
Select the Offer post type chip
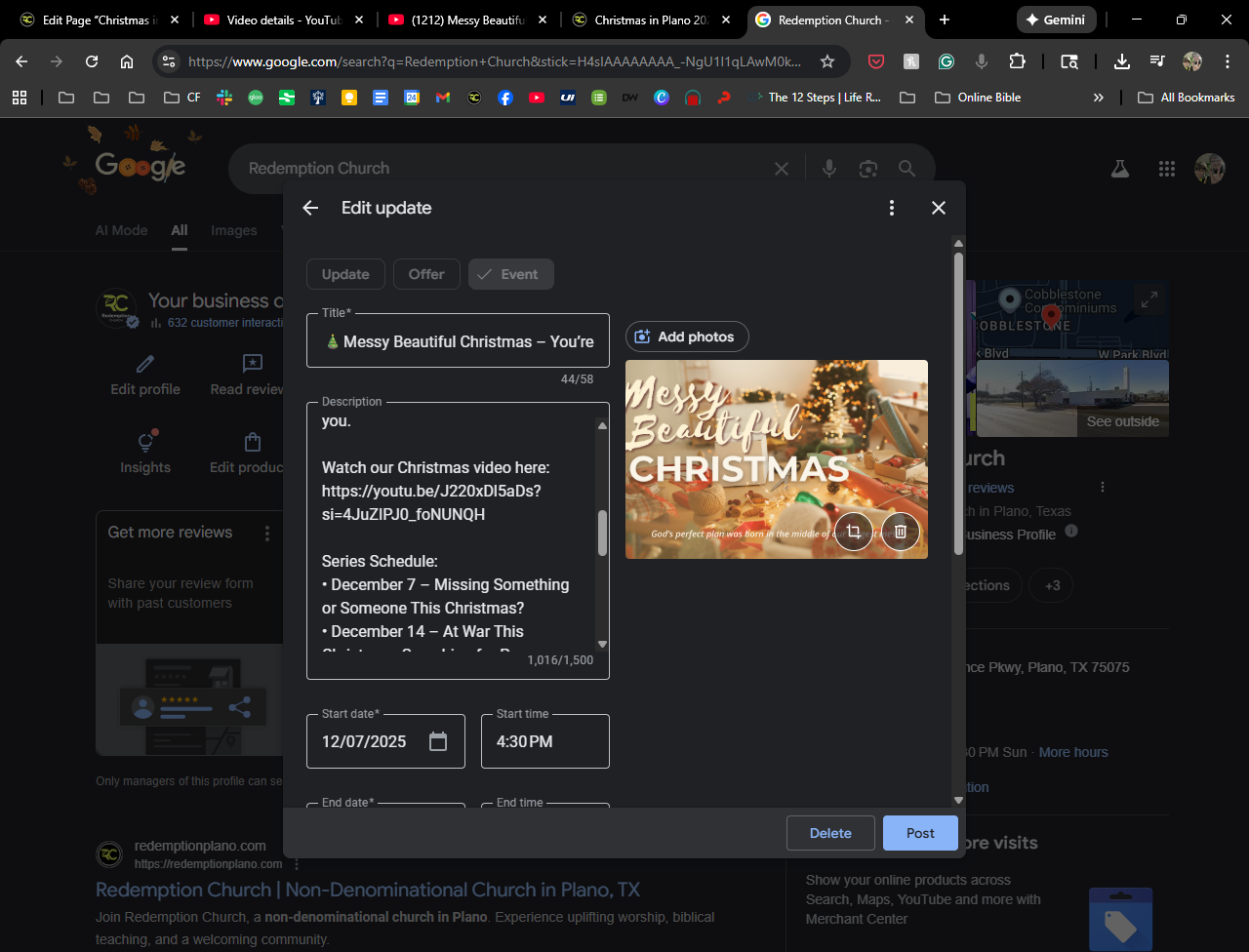[426, 274]
